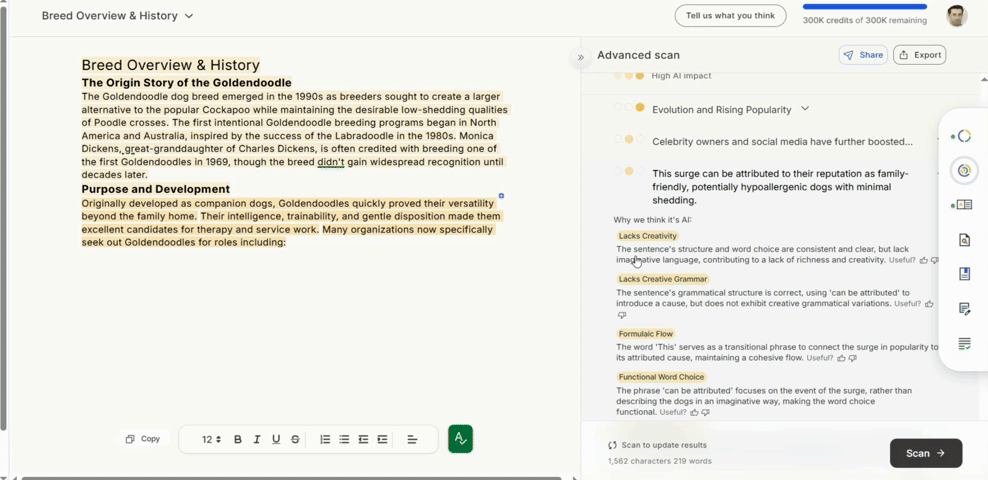Give thumbs up to Functional Word Choice explanation
This screenshot has height=480, width=988.
[694, 413]
